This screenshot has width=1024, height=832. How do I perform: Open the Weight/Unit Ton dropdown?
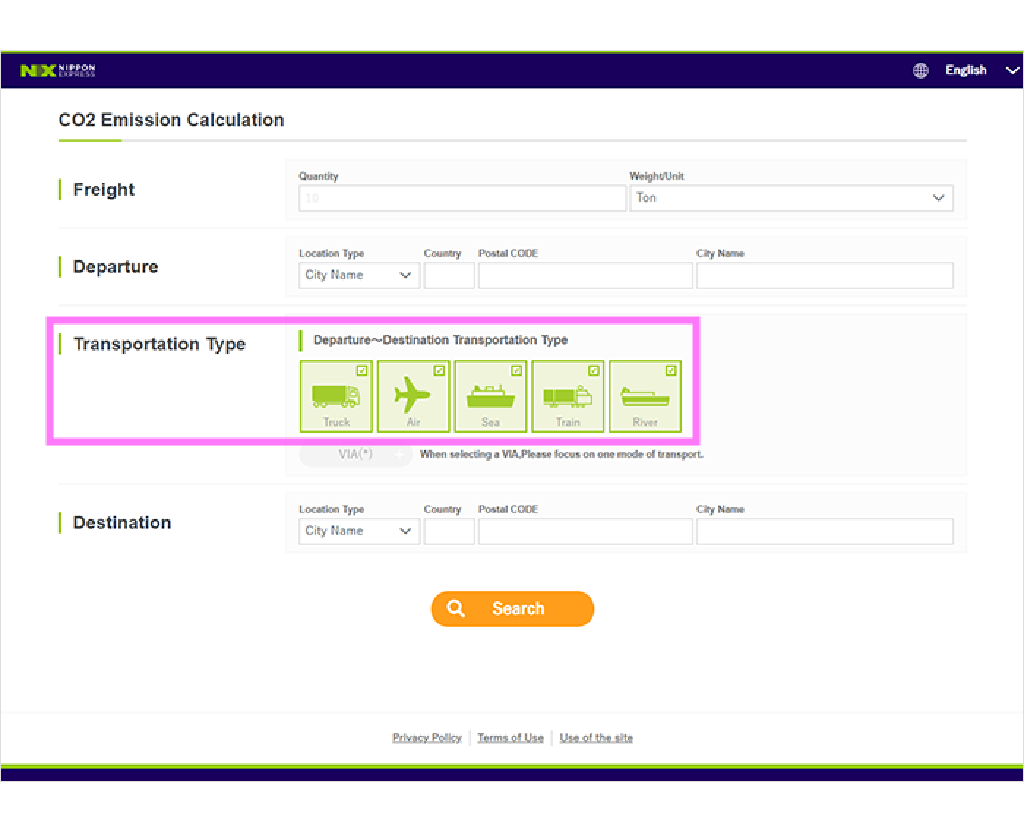pos(791,198)
